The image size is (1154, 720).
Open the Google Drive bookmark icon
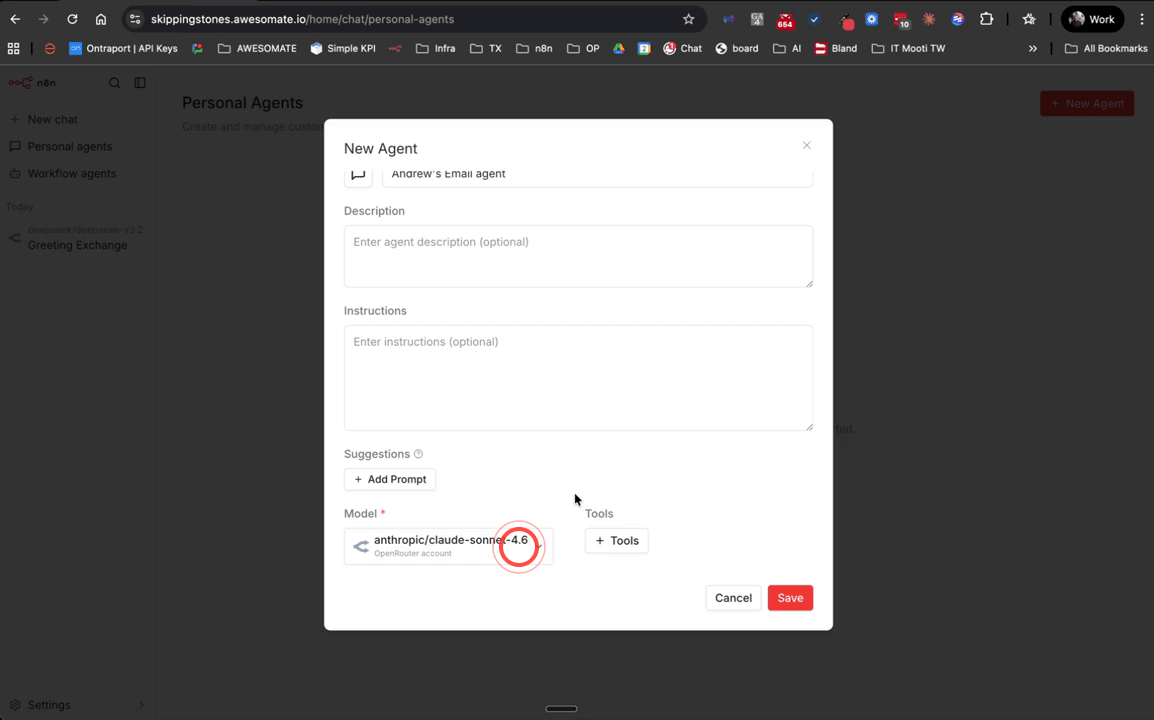(x=618, y=49)
